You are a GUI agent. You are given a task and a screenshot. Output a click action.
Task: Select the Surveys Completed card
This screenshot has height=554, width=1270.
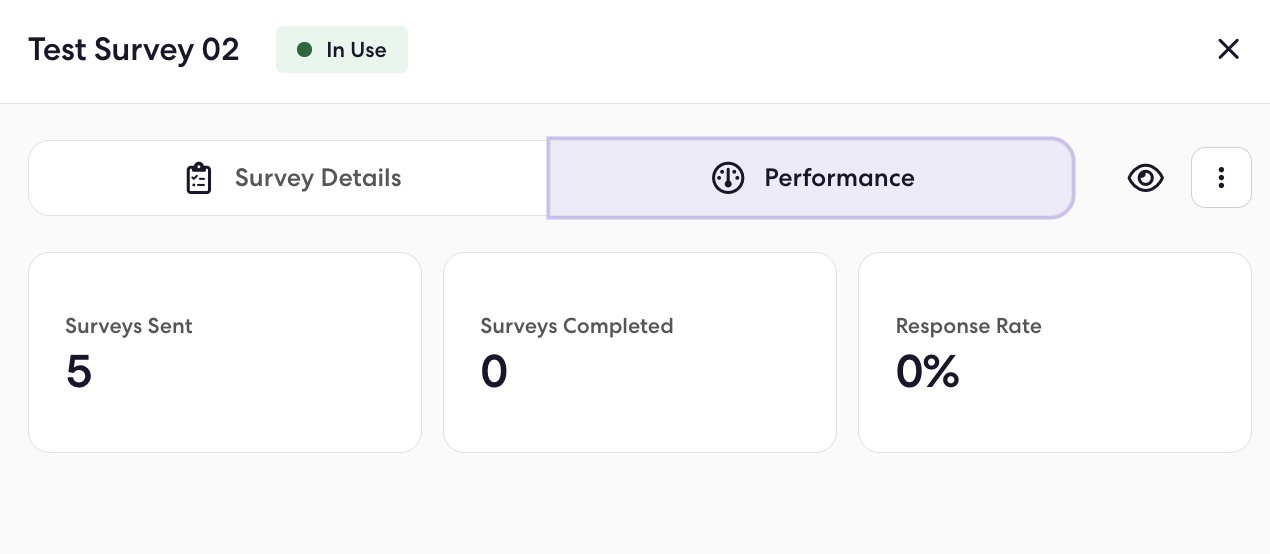640,352
